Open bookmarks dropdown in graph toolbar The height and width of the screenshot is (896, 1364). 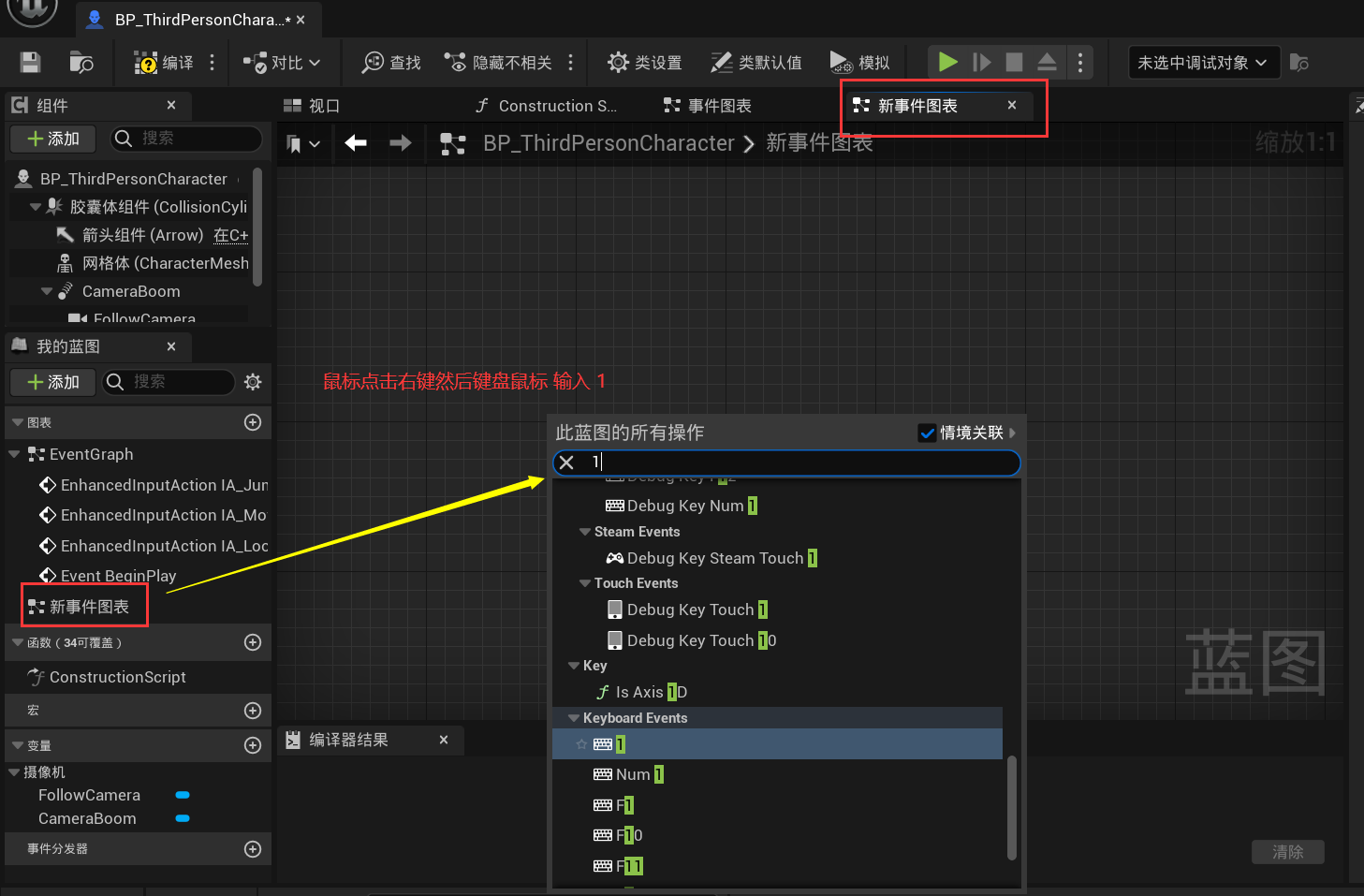pyautogui.click(x=303, y=143)
